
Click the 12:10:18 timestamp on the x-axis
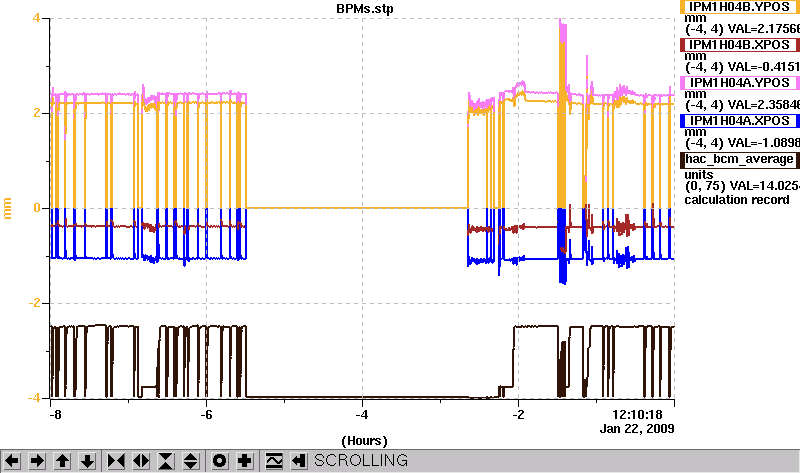(637, 414)
